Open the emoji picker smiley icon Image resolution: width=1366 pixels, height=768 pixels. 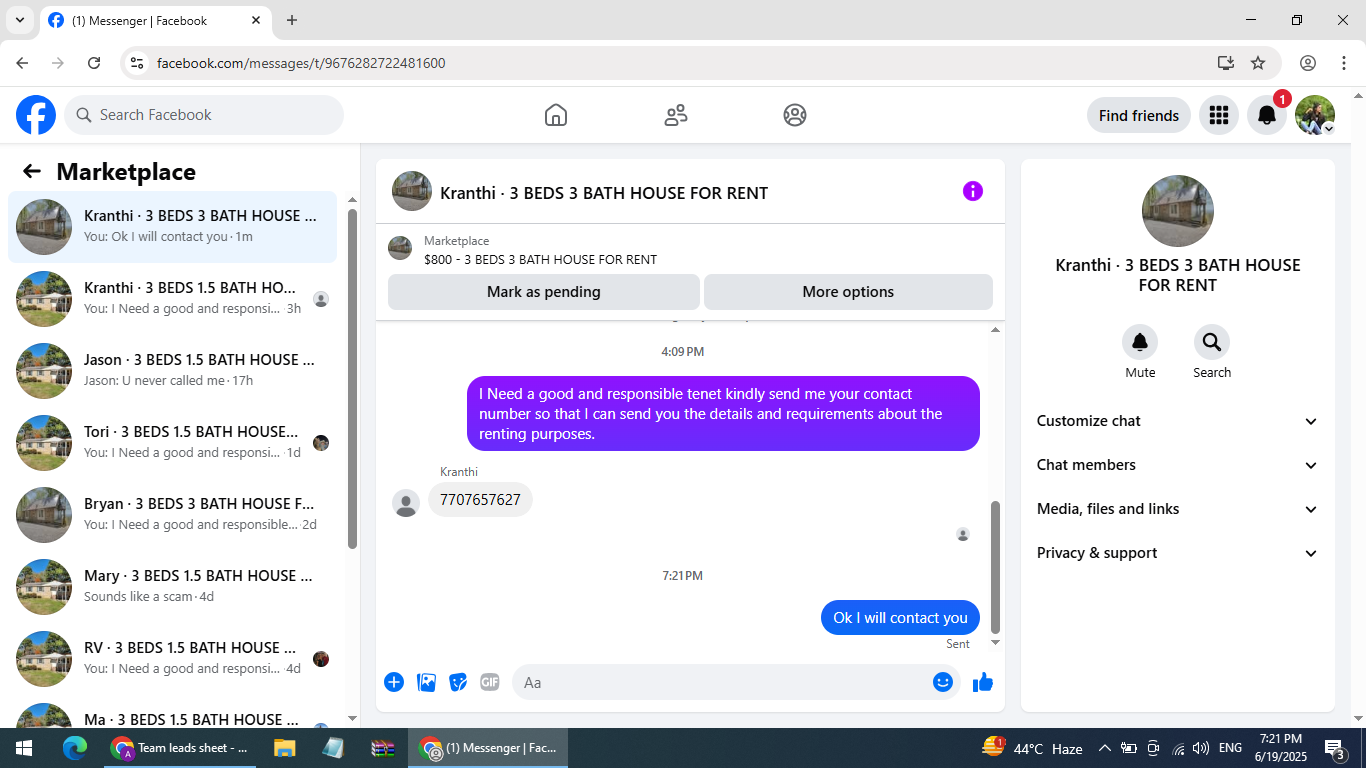(x=943, y=682)
